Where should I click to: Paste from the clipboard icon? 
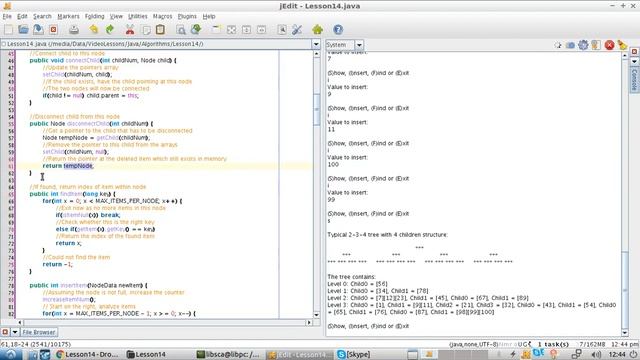(160, 29)
